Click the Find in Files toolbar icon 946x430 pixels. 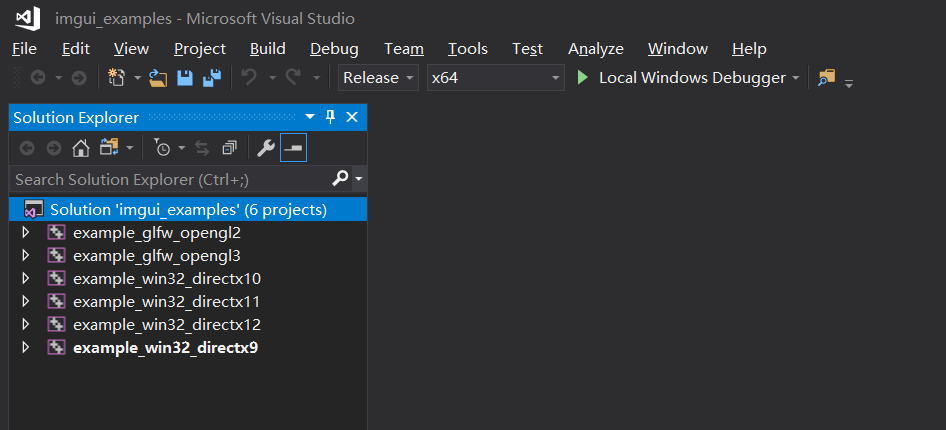[x=827, y=78]
